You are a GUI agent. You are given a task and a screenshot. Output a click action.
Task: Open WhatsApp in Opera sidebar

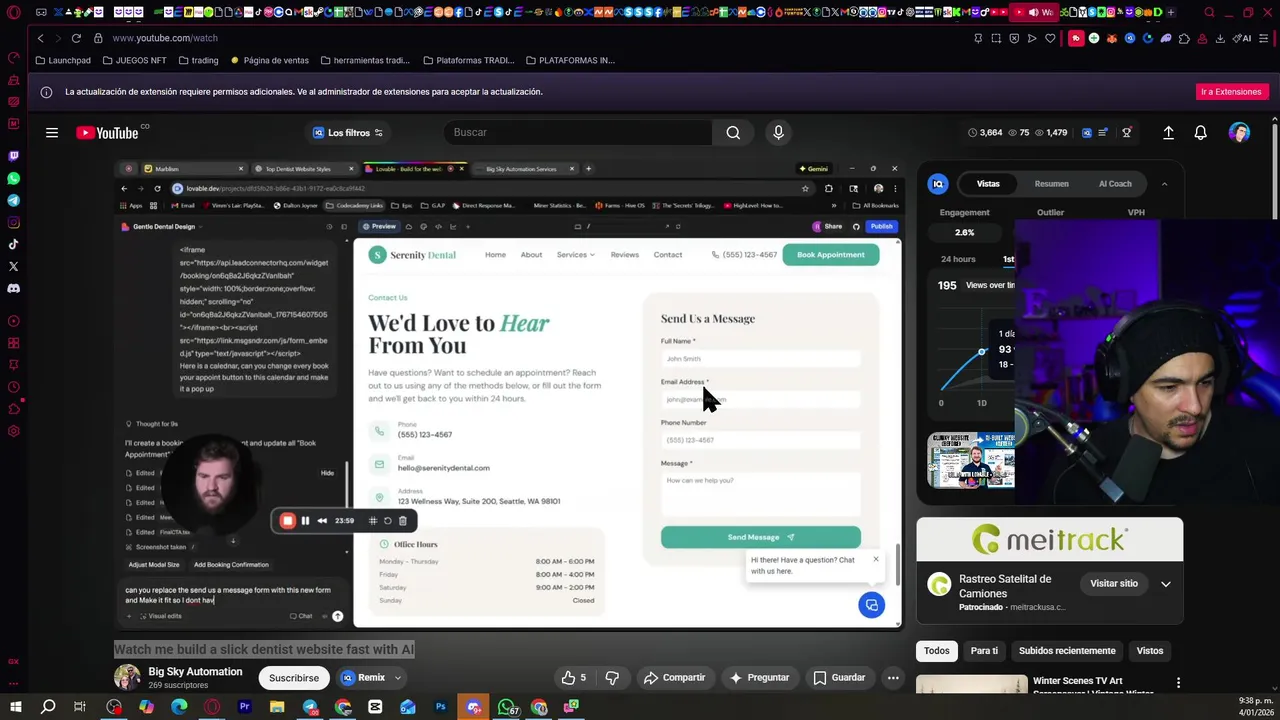pyautogui.click(x=13, y=178)
